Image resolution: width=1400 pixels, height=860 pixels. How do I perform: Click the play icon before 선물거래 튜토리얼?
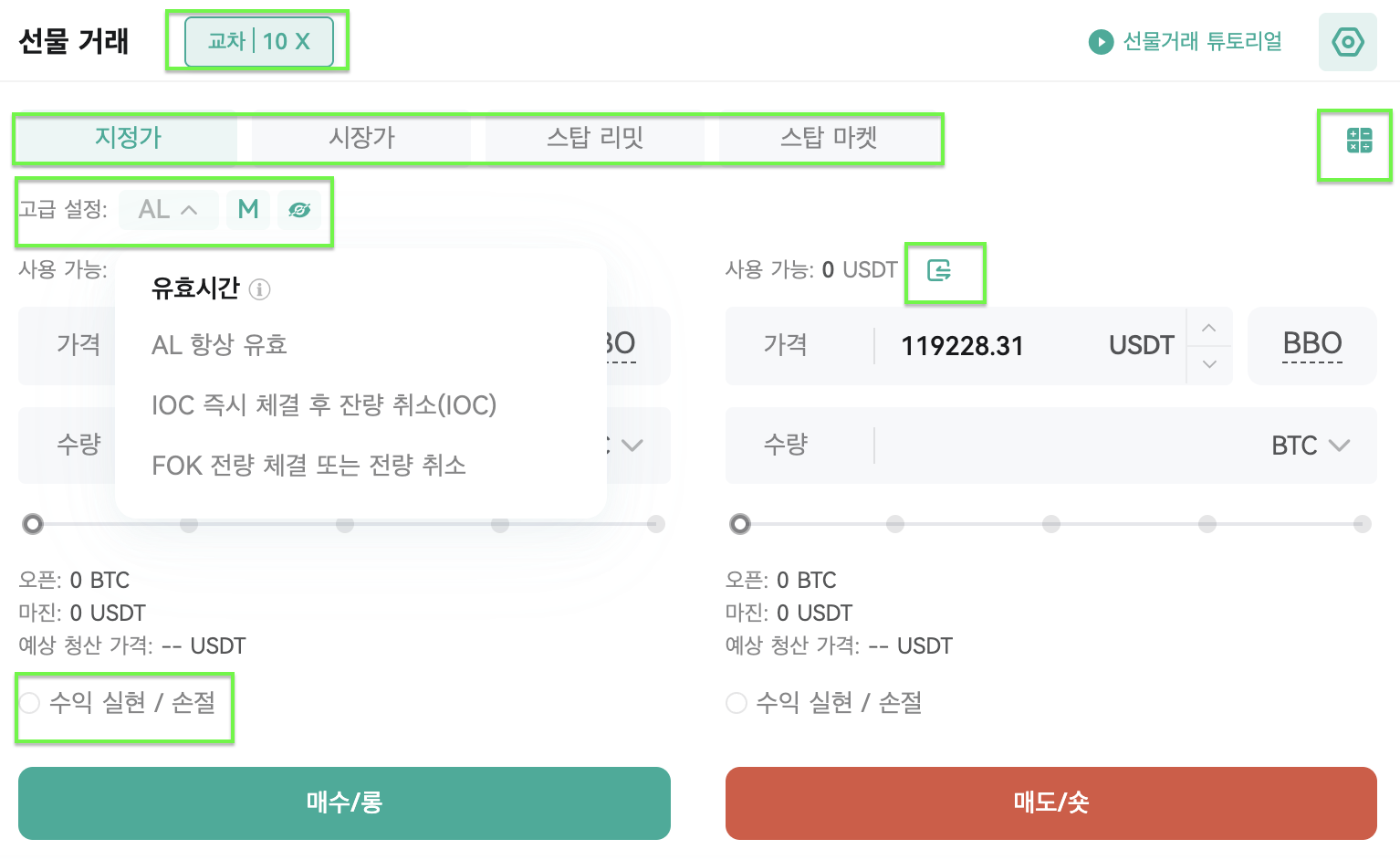[x=1101, y=42]
